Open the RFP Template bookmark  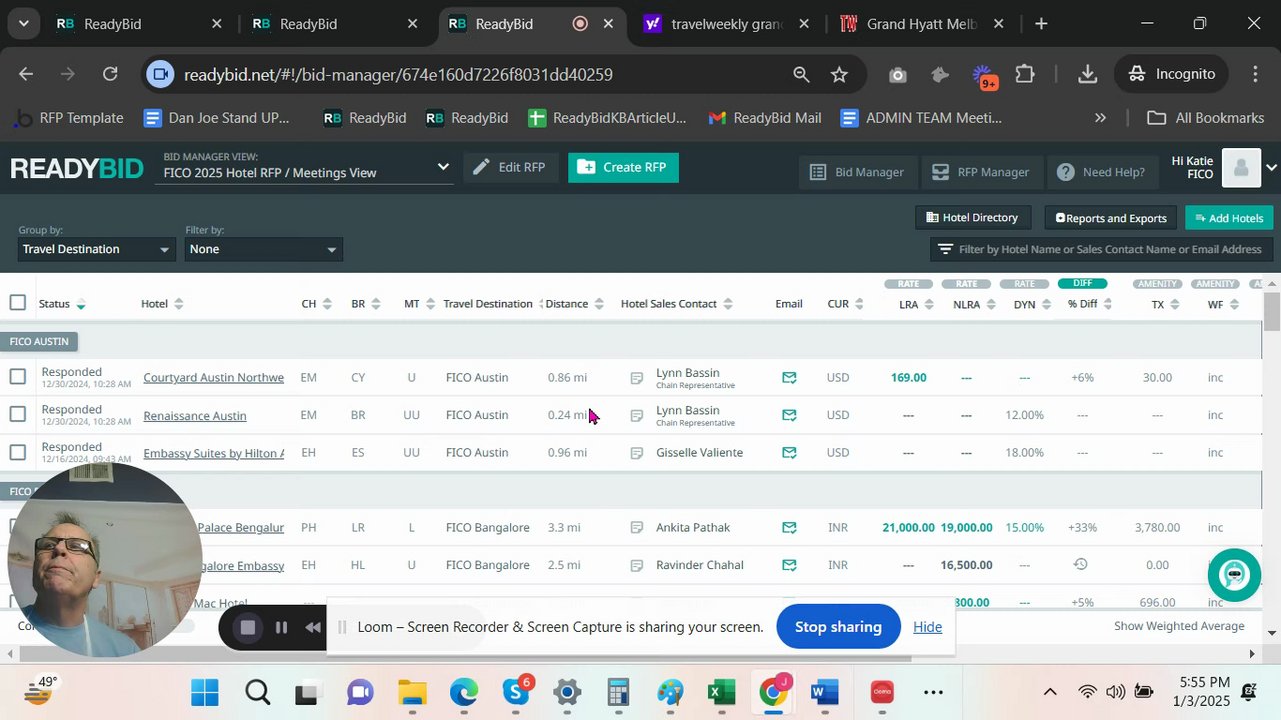coord(68,118)
